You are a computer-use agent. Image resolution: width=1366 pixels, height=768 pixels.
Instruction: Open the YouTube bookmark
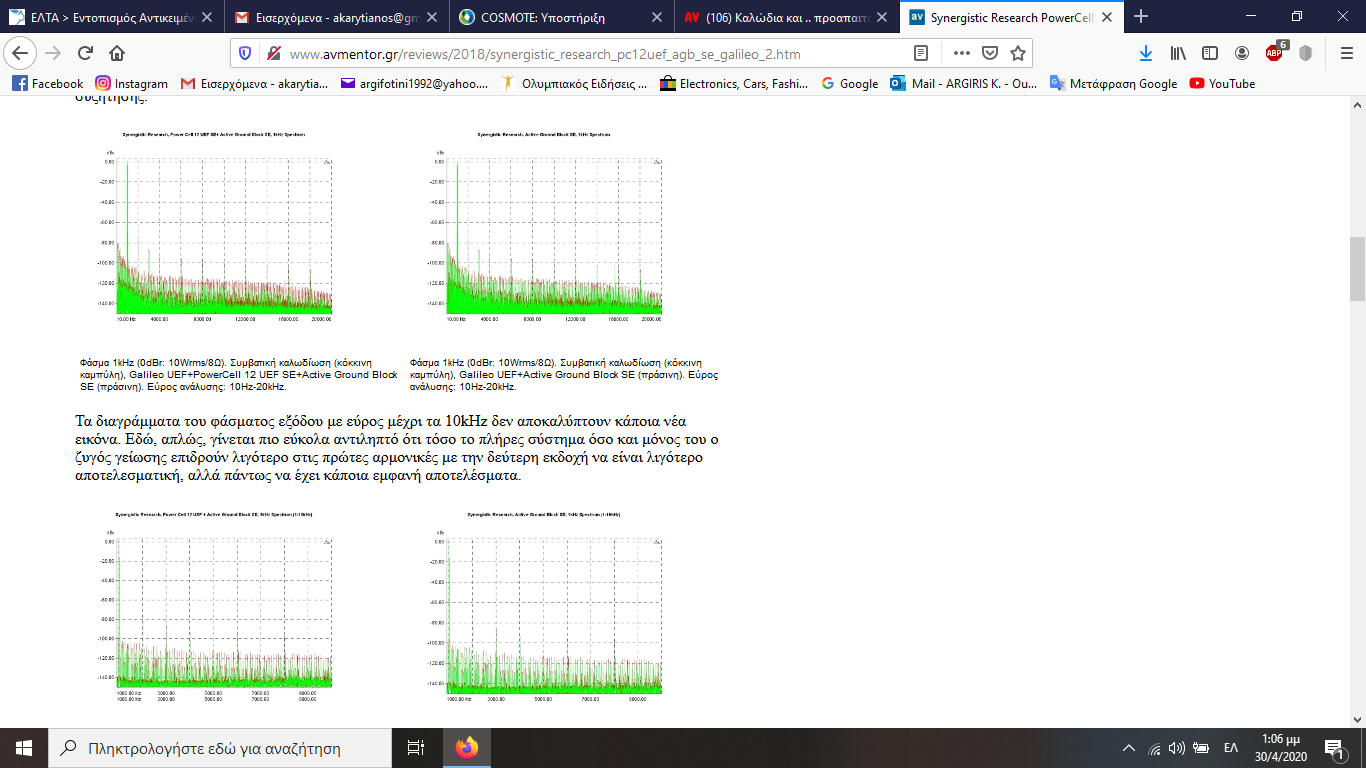pos(1222,84)
